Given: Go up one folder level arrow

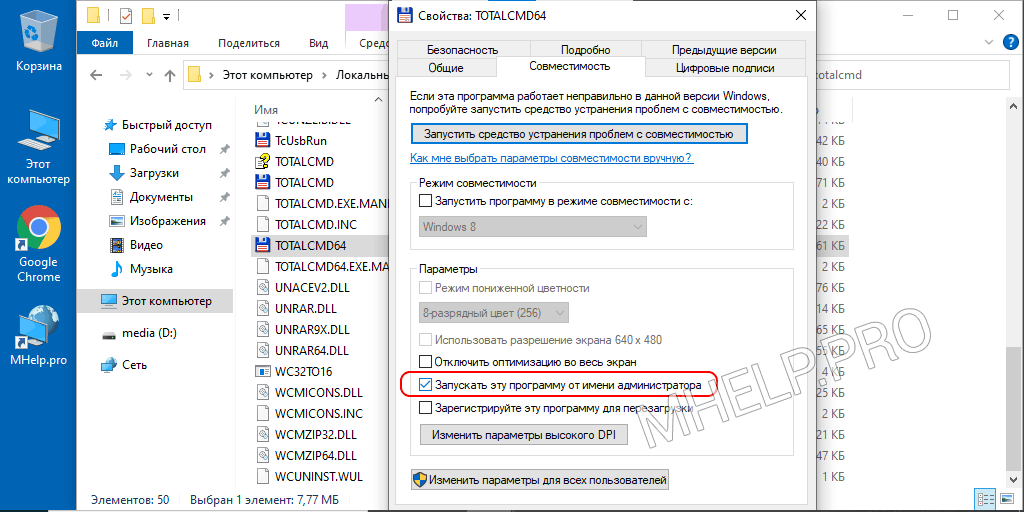Looking at the screenshot, I should 170,75.
